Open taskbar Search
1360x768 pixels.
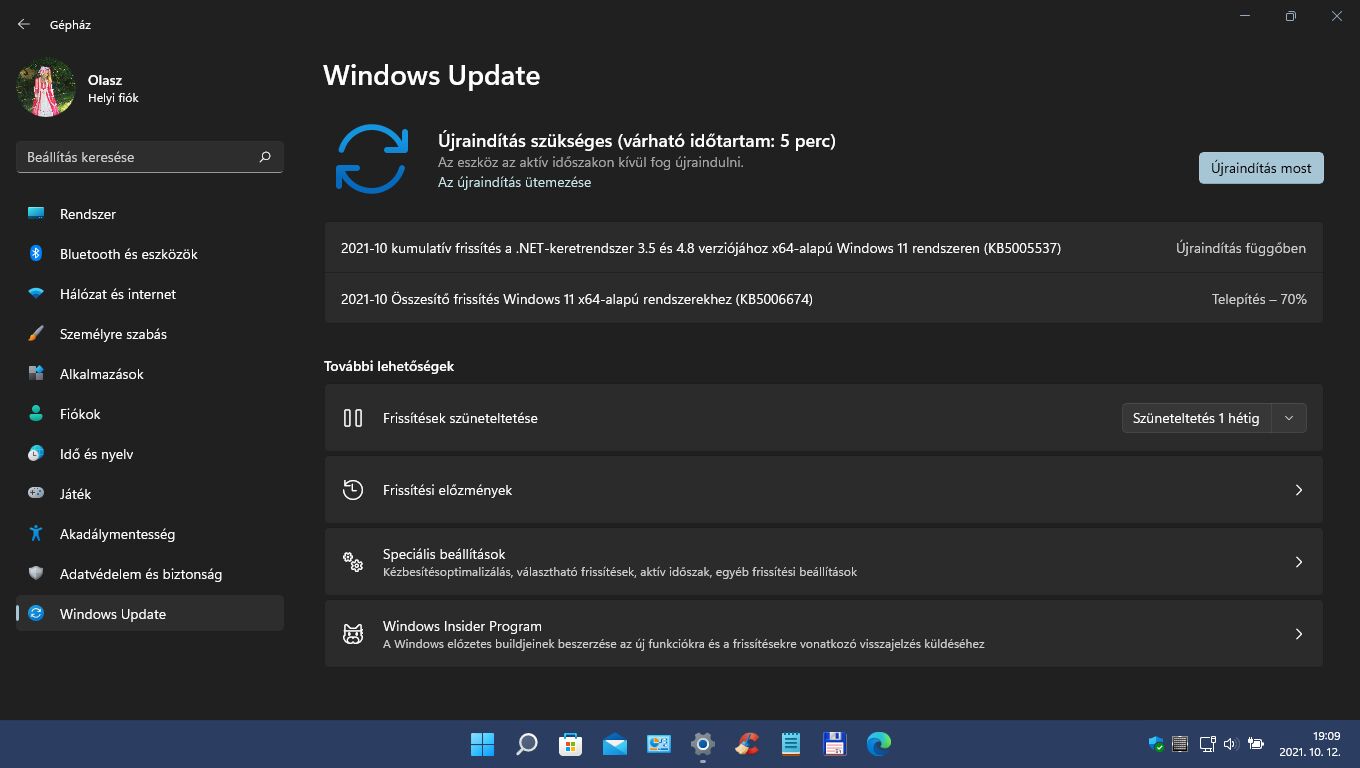click(526, 744)
